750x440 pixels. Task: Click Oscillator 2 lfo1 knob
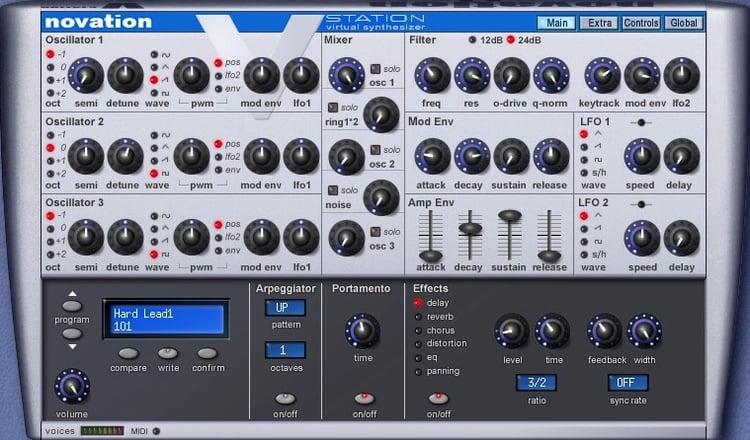301,156
